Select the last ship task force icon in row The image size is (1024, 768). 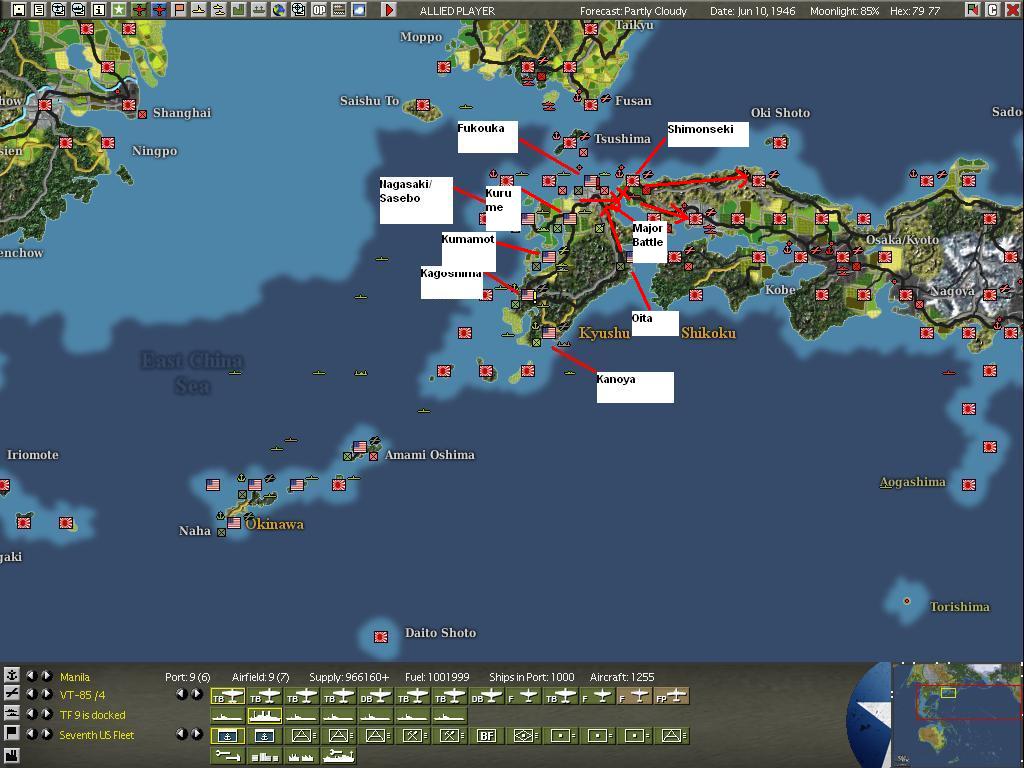(x=449, y=716)
